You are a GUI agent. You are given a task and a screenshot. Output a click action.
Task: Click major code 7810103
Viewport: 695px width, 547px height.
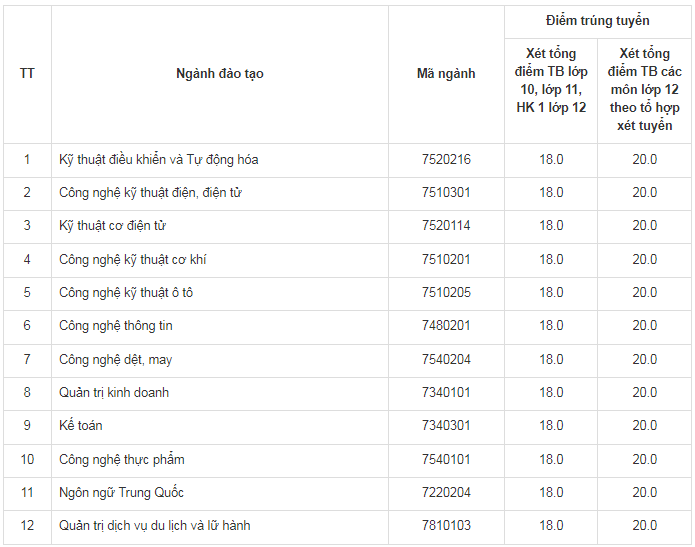tap(446, 525)
